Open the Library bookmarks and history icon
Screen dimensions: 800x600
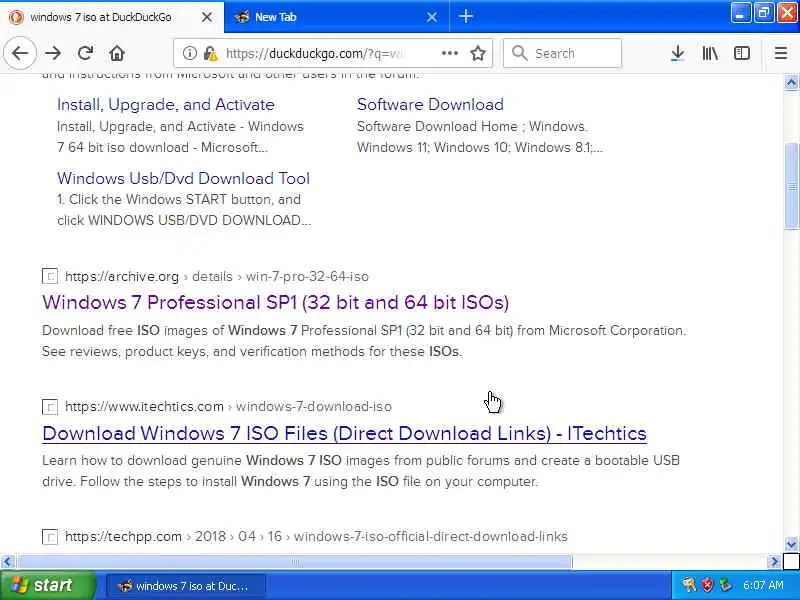click(x=710, y=53)
